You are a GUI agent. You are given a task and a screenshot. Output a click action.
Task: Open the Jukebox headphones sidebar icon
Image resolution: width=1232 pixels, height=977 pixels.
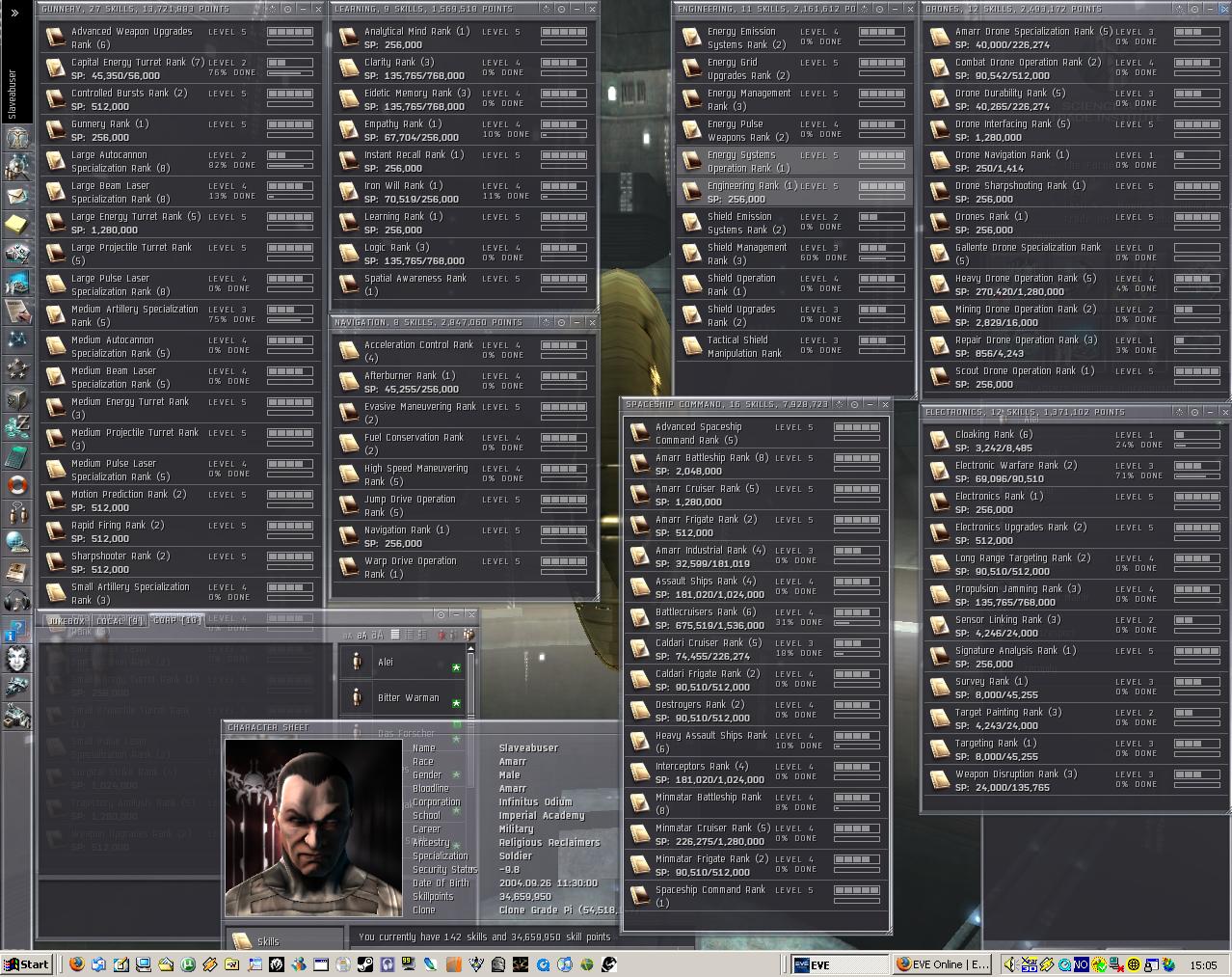16,601
